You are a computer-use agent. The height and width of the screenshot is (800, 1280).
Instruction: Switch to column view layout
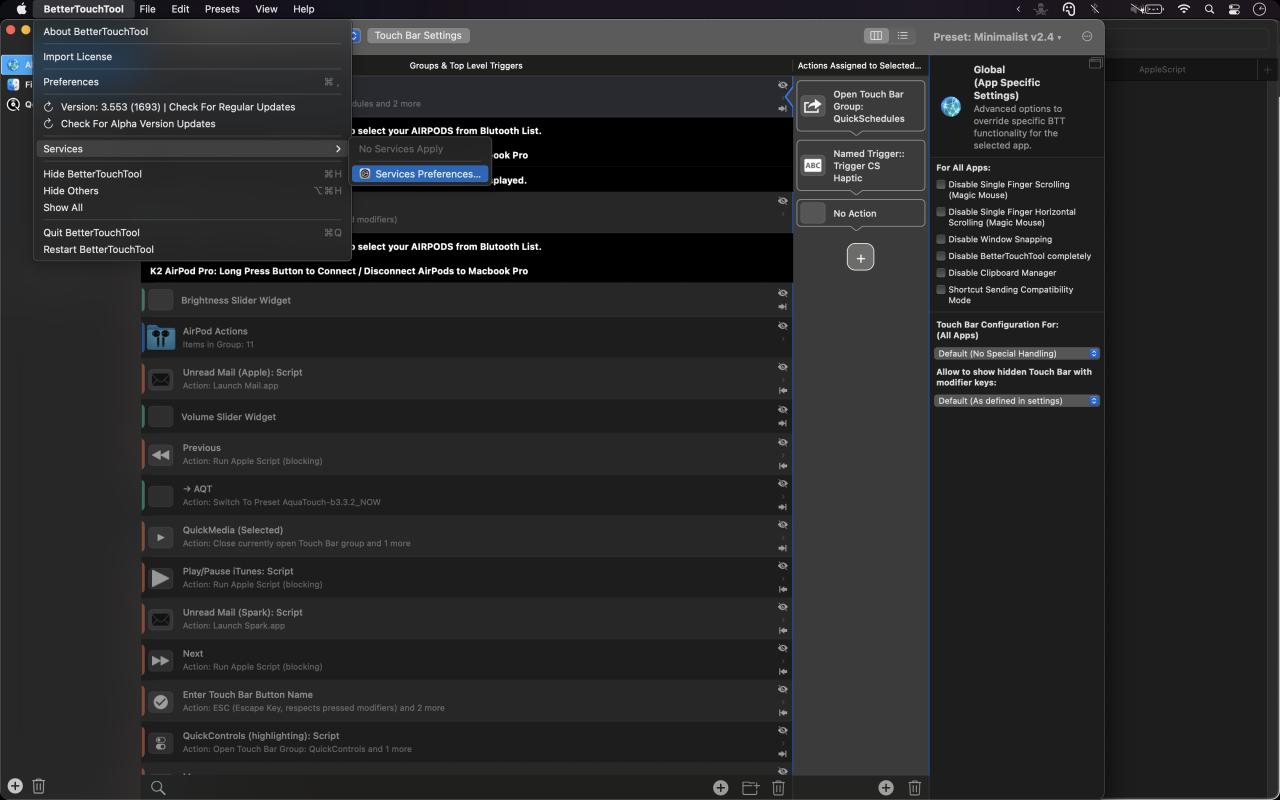[876, 36]
